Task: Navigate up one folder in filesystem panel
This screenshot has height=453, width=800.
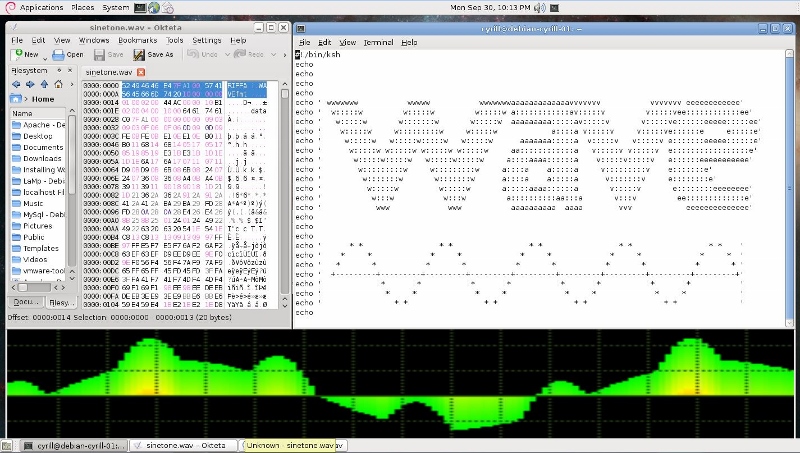Action: (46, 84)
